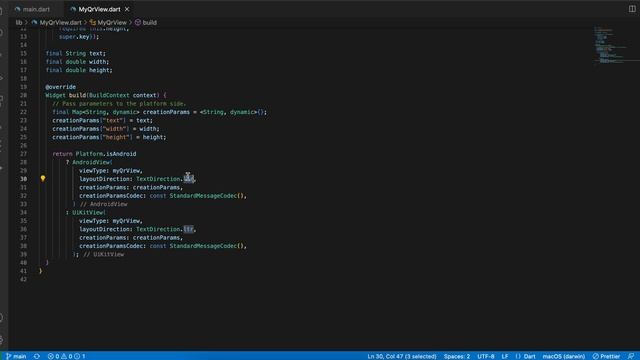Click the lightbulb quick-fix icon

click(x=43, y=178)
